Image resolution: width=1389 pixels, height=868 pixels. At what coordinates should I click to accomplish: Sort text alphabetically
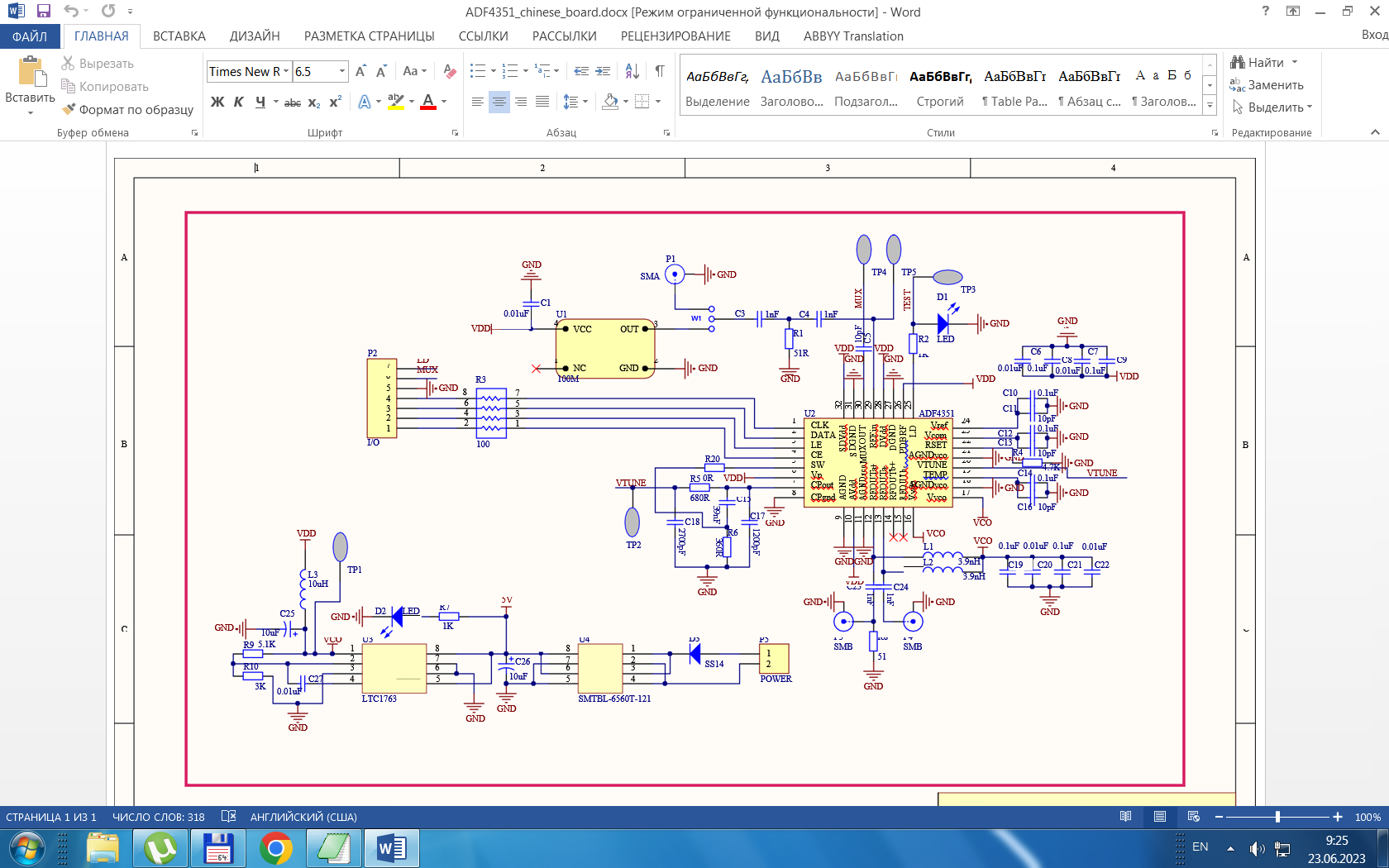coord(632,71)
